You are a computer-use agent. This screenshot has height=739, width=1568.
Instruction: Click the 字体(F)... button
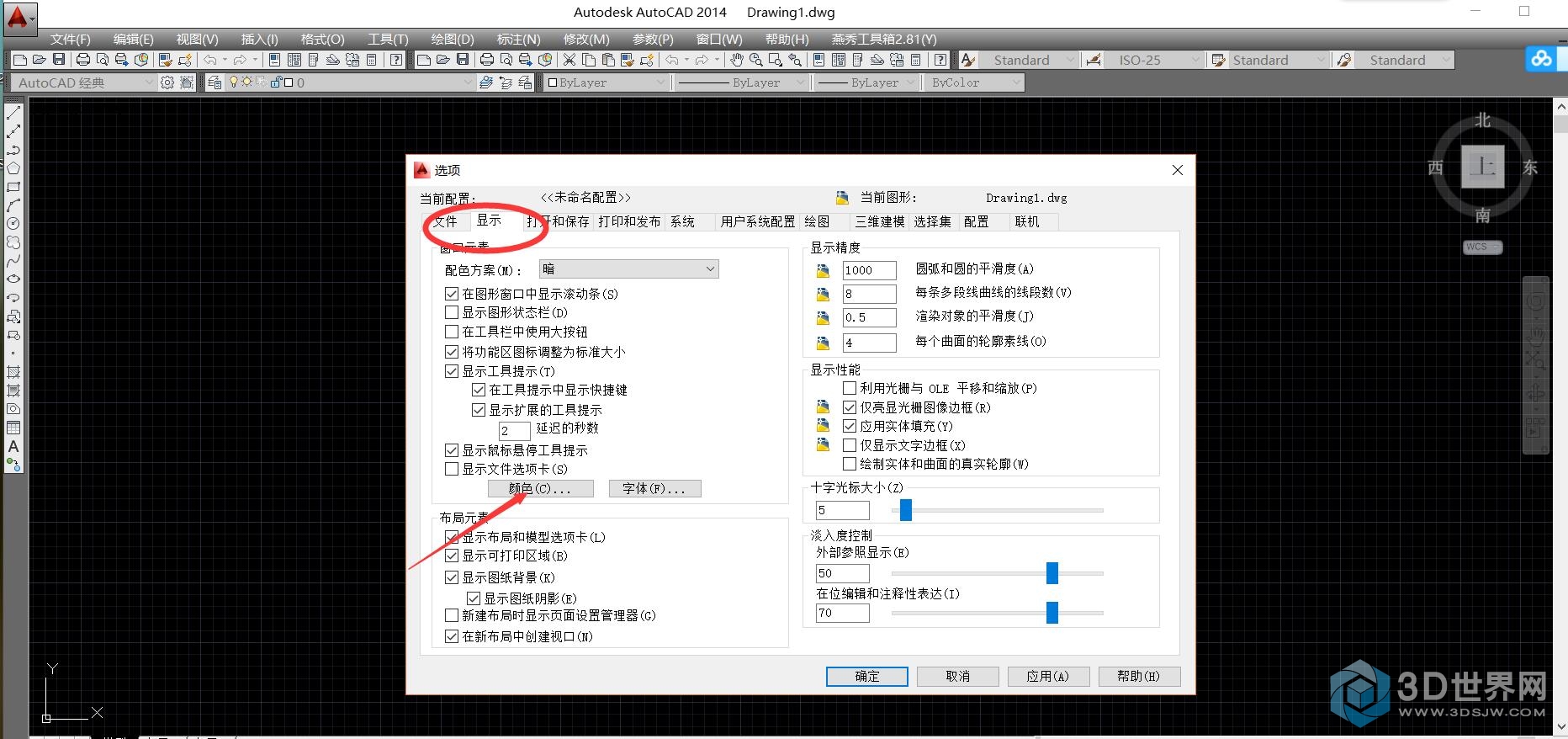(654, 488)
